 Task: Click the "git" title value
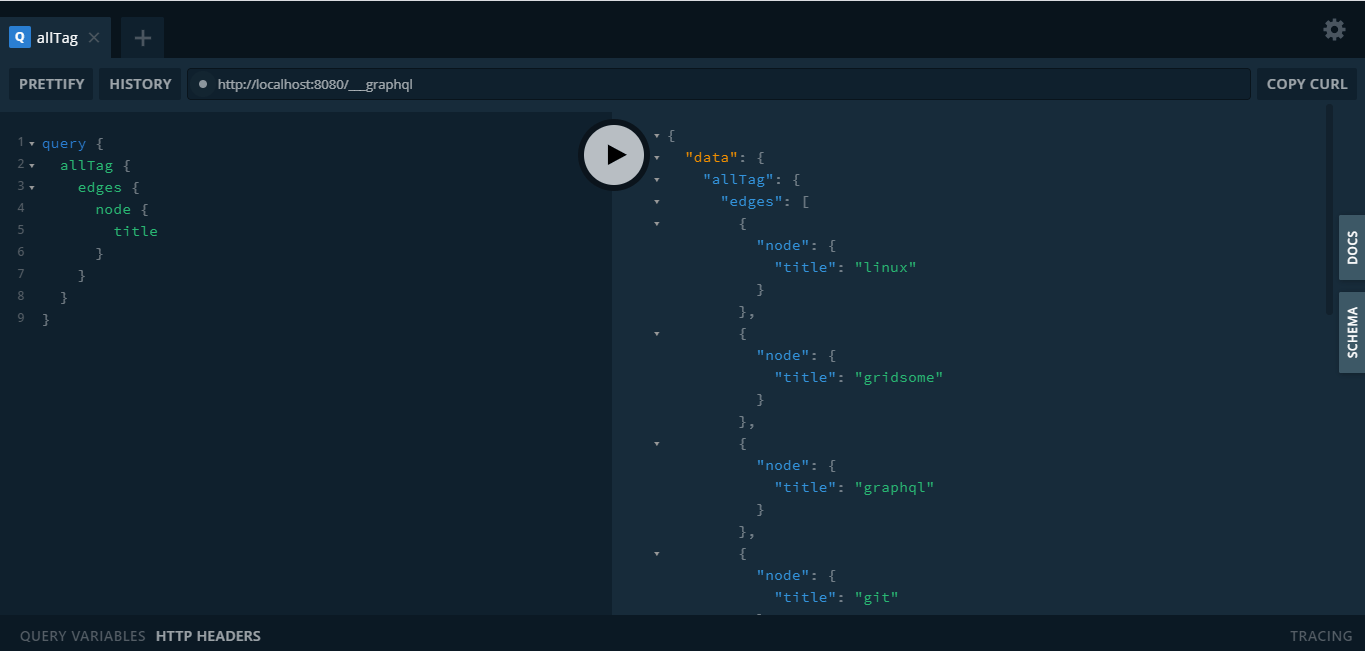pos(877,597)
